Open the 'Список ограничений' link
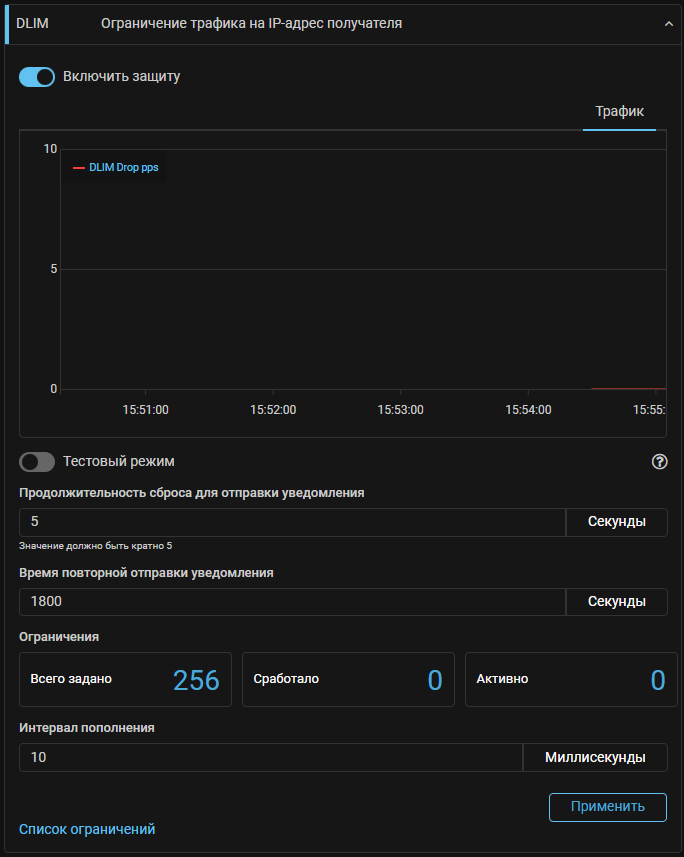This screenshot has height=857, width=684. click(x=87, y=829)
